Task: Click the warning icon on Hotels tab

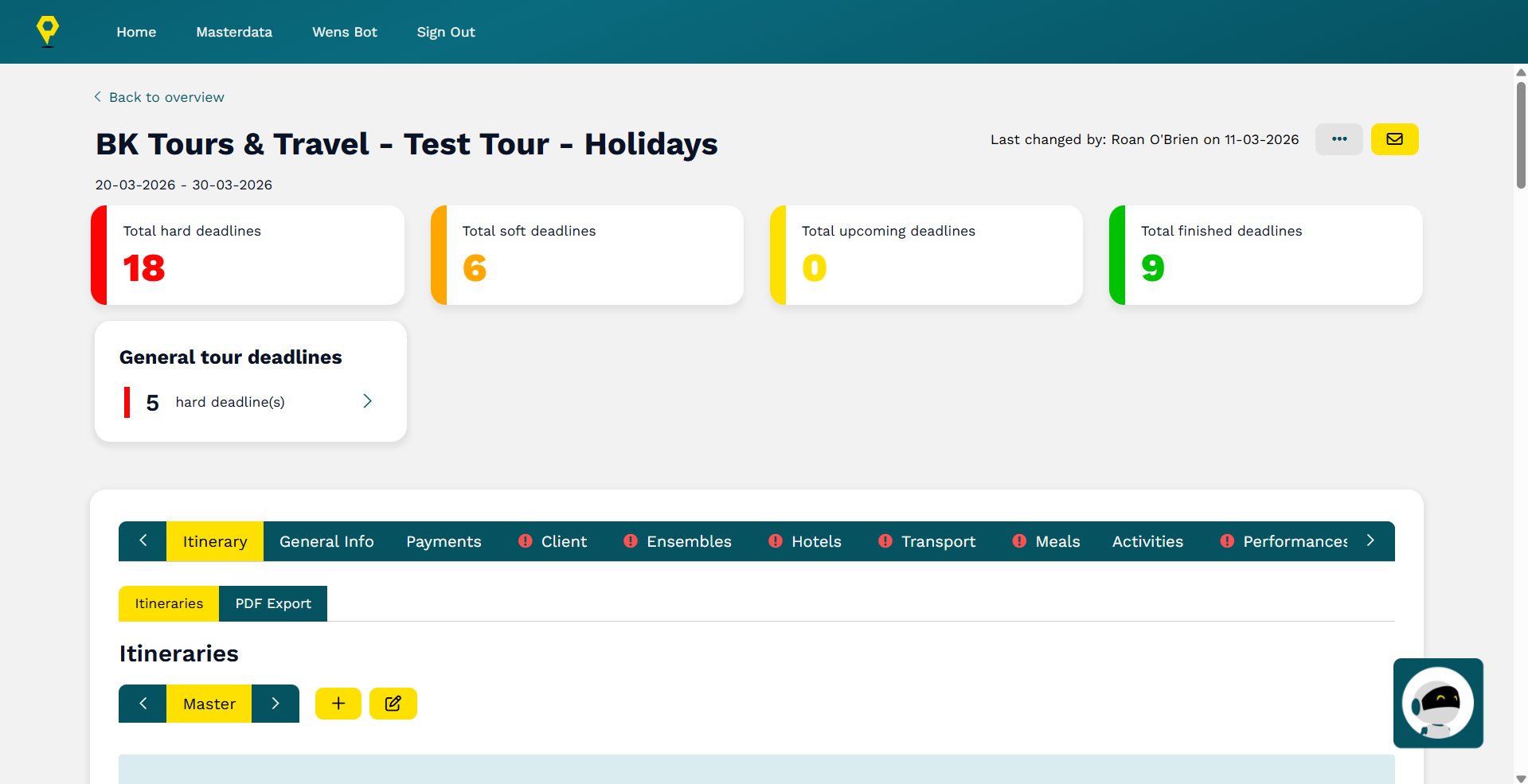Action: [776, 541]
